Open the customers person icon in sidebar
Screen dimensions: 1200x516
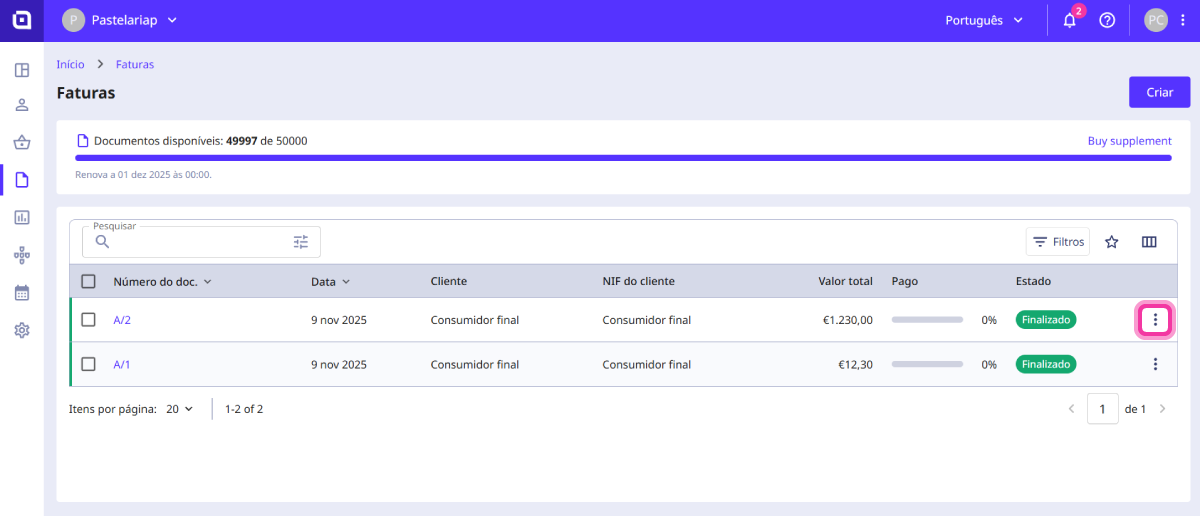click(22, 106)
